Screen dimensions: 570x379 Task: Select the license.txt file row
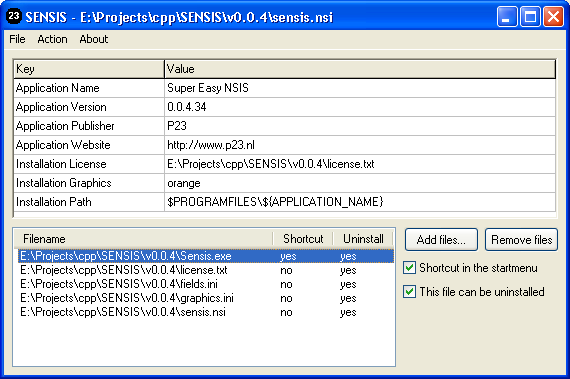206,270
